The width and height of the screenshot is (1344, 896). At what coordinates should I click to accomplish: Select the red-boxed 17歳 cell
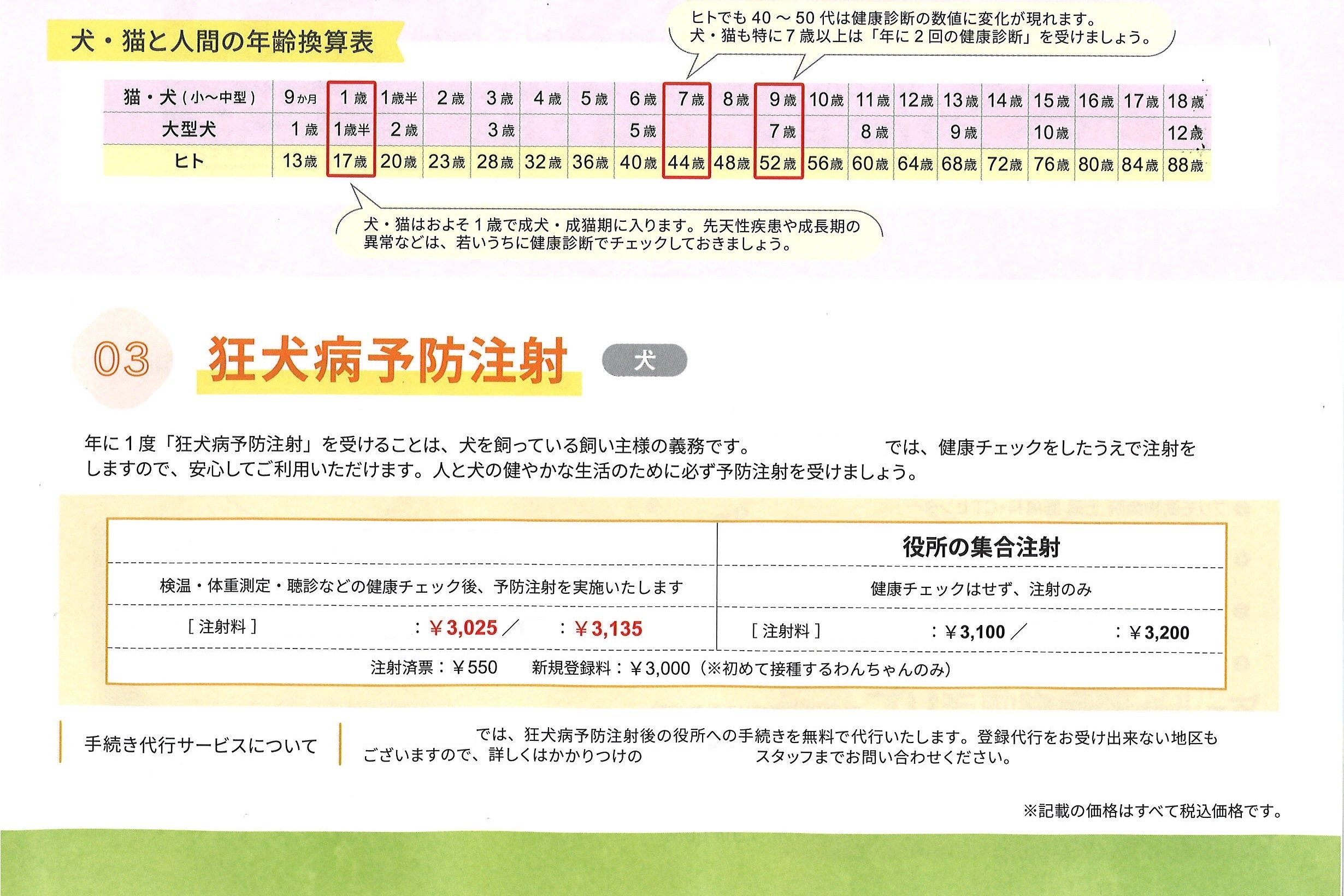pyautogui.click(x=350, y=161)
